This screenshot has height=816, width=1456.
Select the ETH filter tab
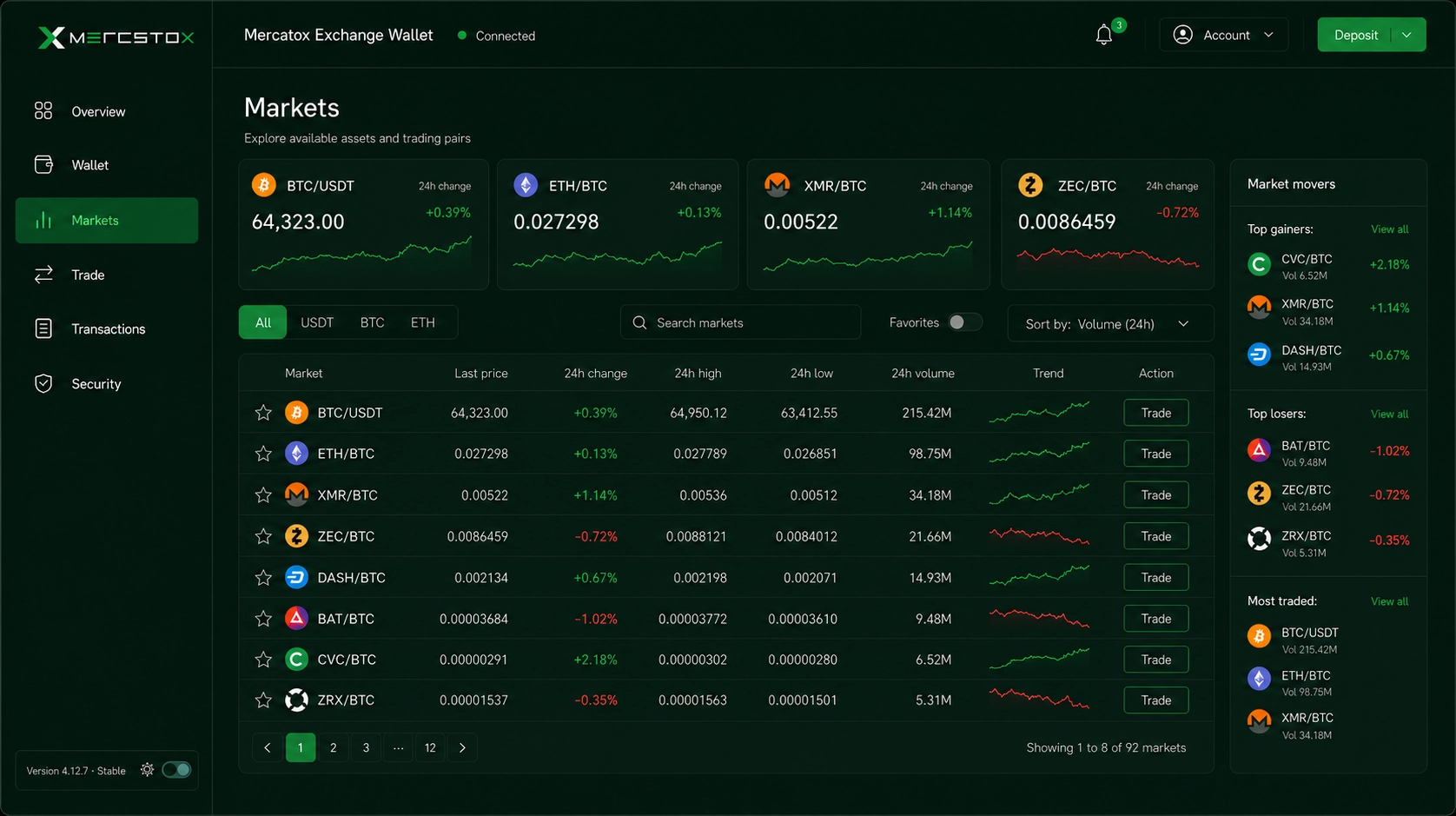click(423, 323)
